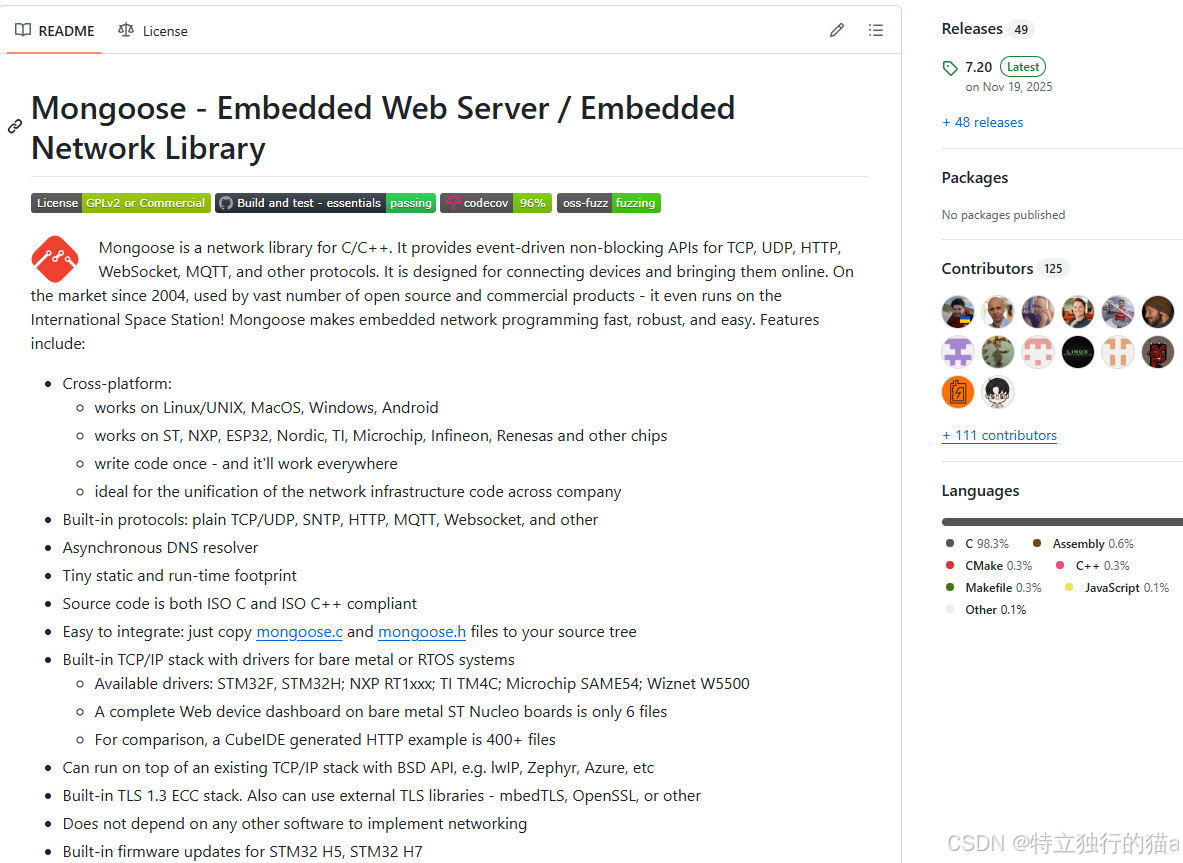Select the JavaScript 0.1% language entry
The width and height of the screenshot is (1183, 863).
(1117, 588)
